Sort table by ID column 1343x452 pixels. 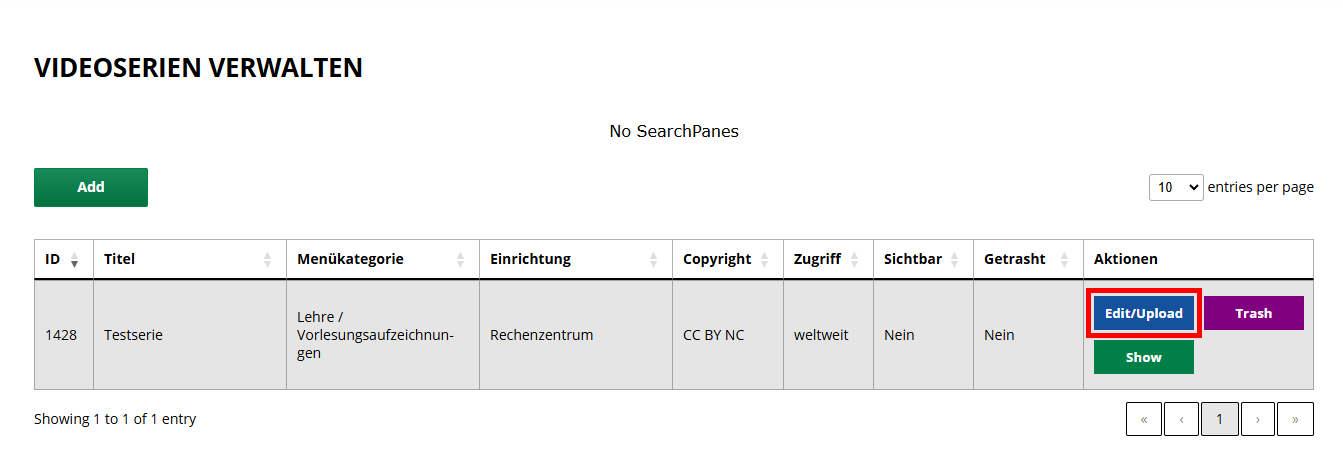click(63, 259)
